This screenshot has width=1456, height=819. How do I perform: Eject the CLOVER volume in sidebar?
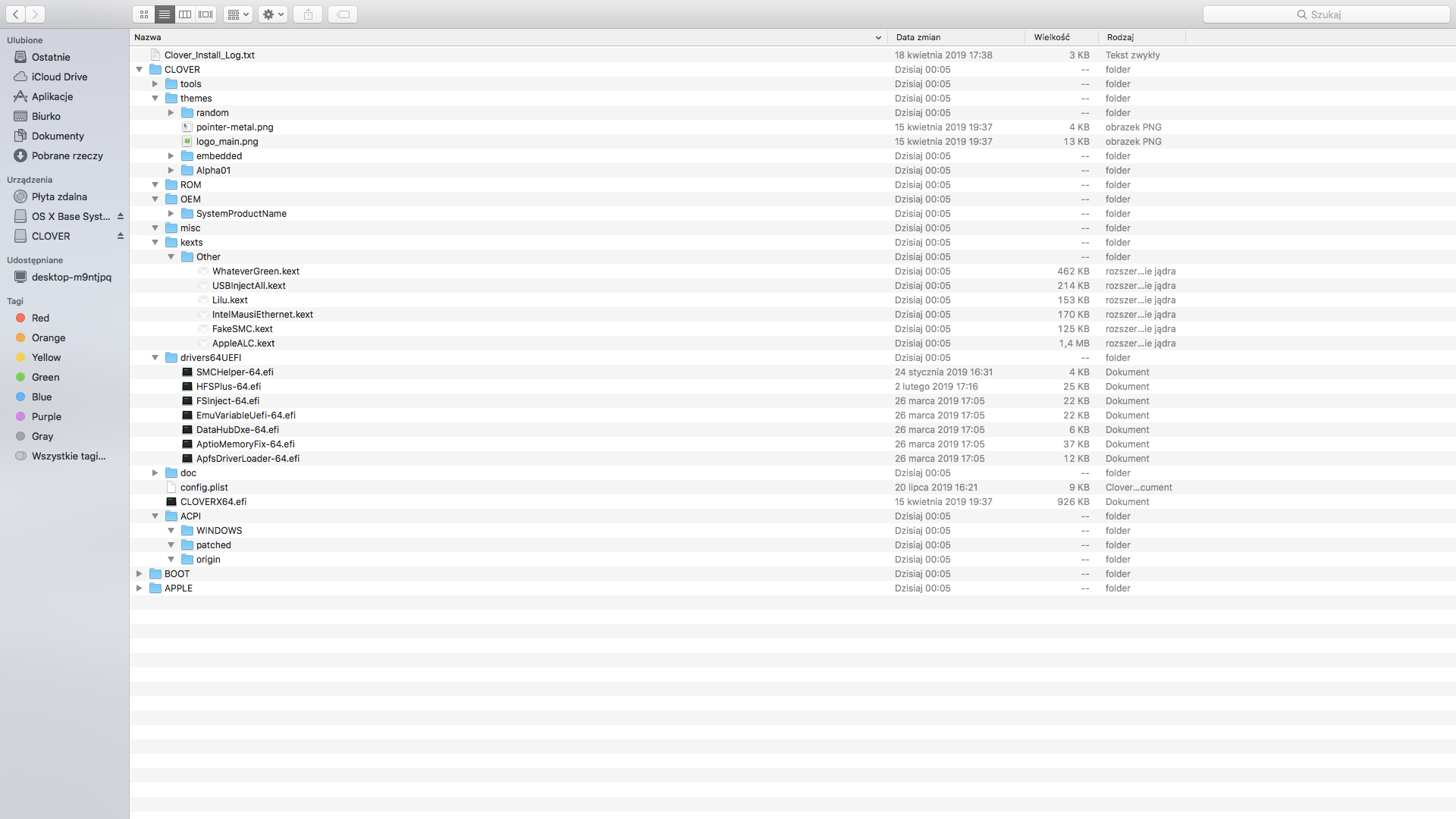(x=120, y=237)
